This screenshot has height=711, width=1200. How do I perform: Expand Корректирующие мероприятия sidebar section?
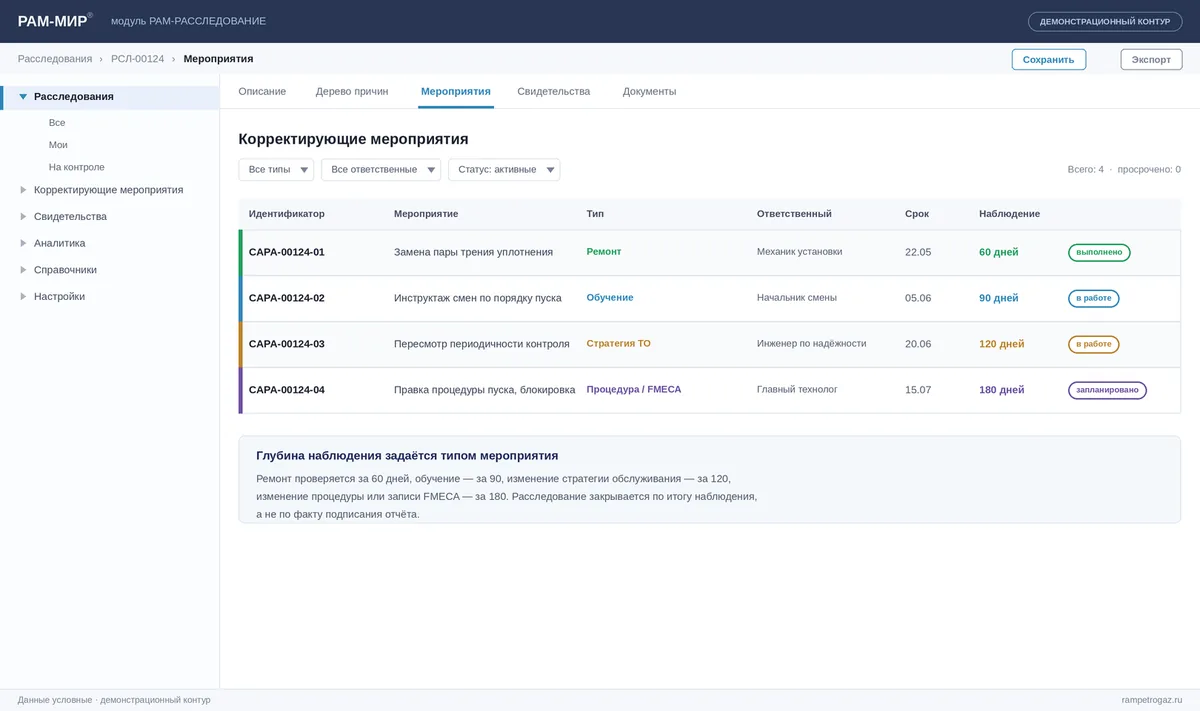pos(23,190)
